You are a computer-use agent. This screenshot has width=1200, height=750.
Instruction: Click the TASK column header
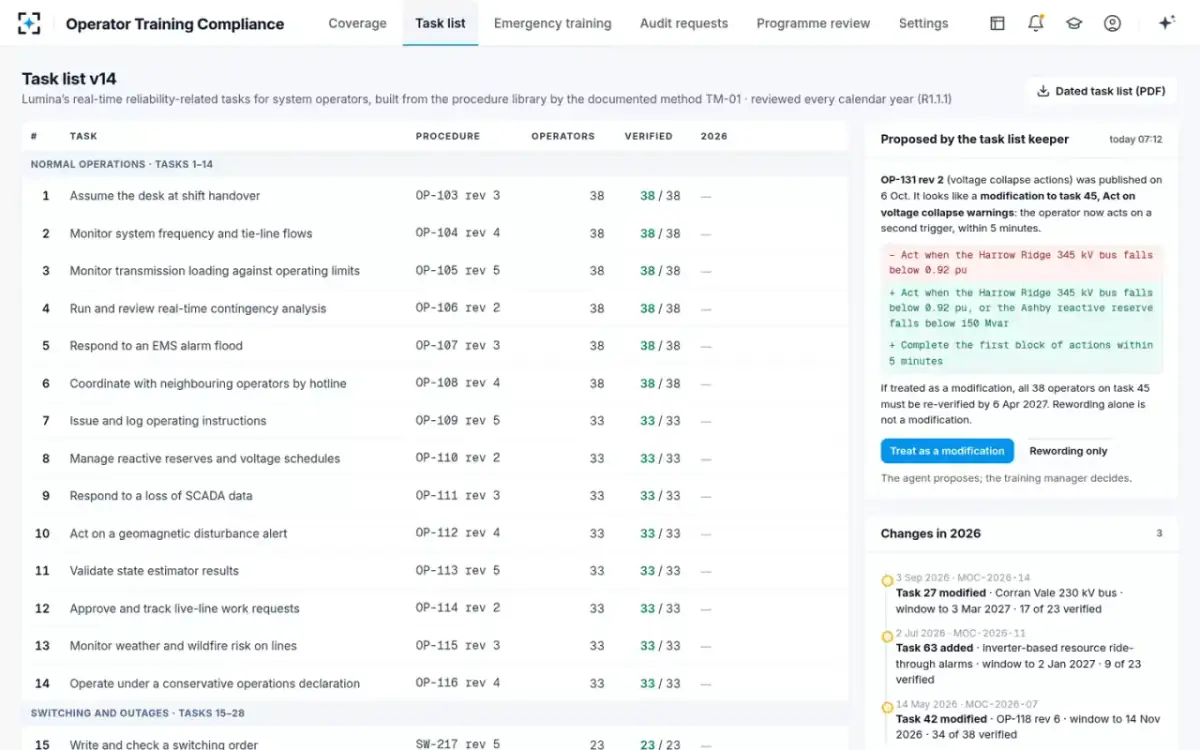pyautogui.click(x=83, y=136)
